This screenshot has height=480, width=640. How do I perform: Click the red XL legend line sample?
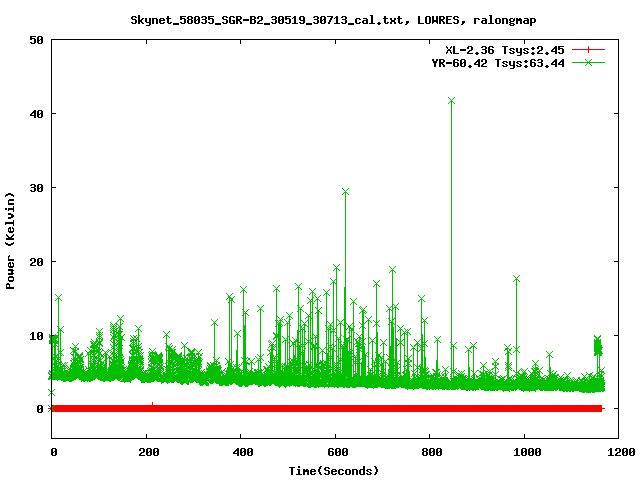pyautogui.click(x=588, y=50)
